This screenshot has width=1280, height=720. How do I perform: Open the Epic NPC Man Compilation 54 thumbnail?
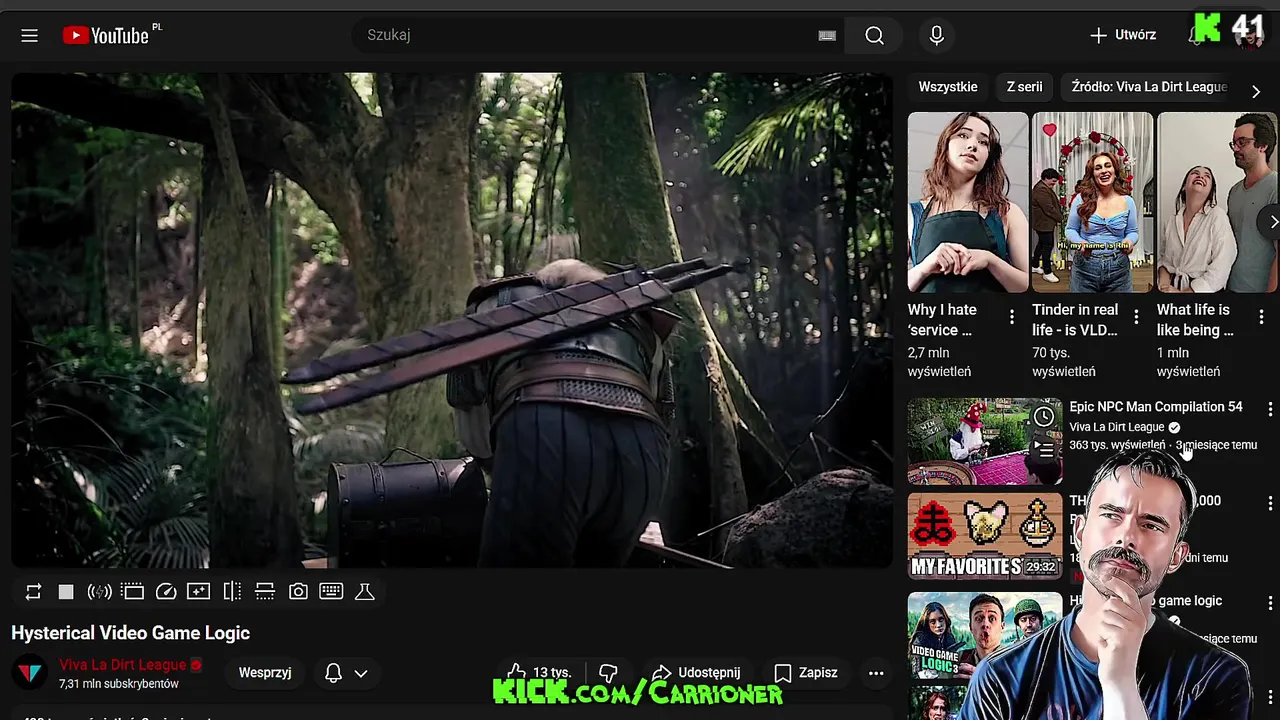[985, 441]
